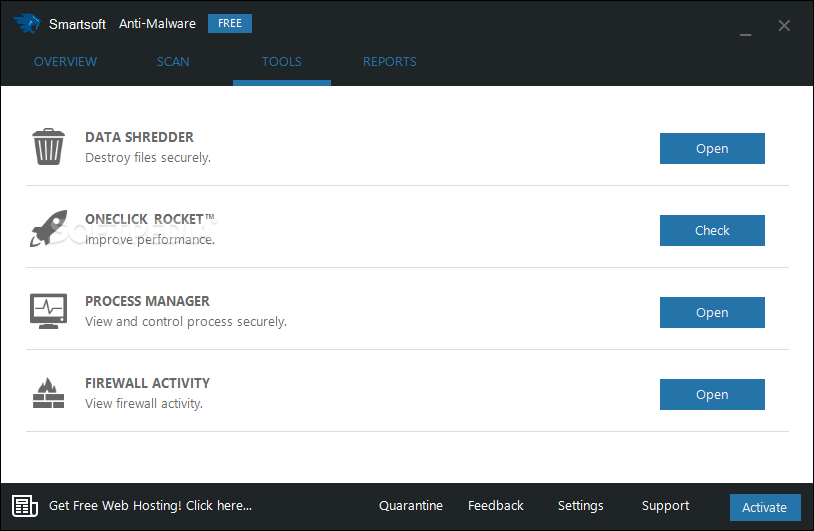The width and height of the screenshot is (814, 531).
Task: Click the Anti-Malware title text
Action: pyautogui.click(x=157, y=23)
